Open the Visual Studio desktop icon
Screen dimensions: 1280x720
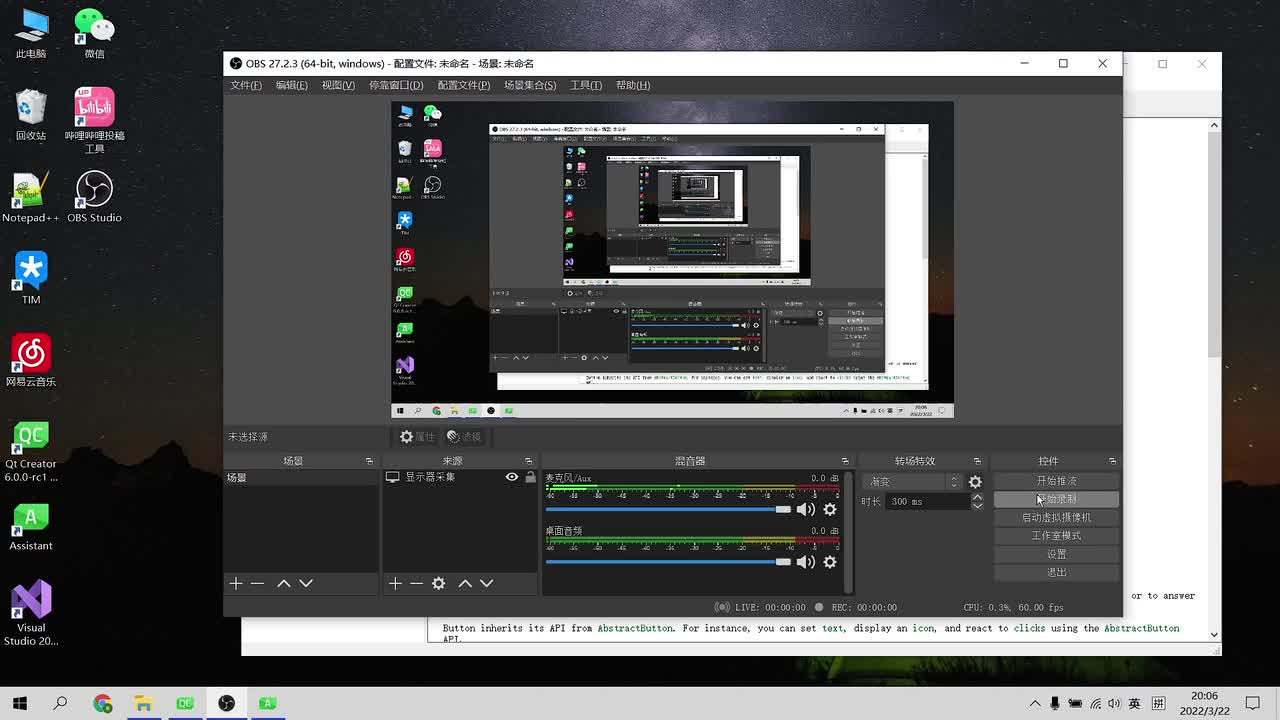tap(31, 613)
